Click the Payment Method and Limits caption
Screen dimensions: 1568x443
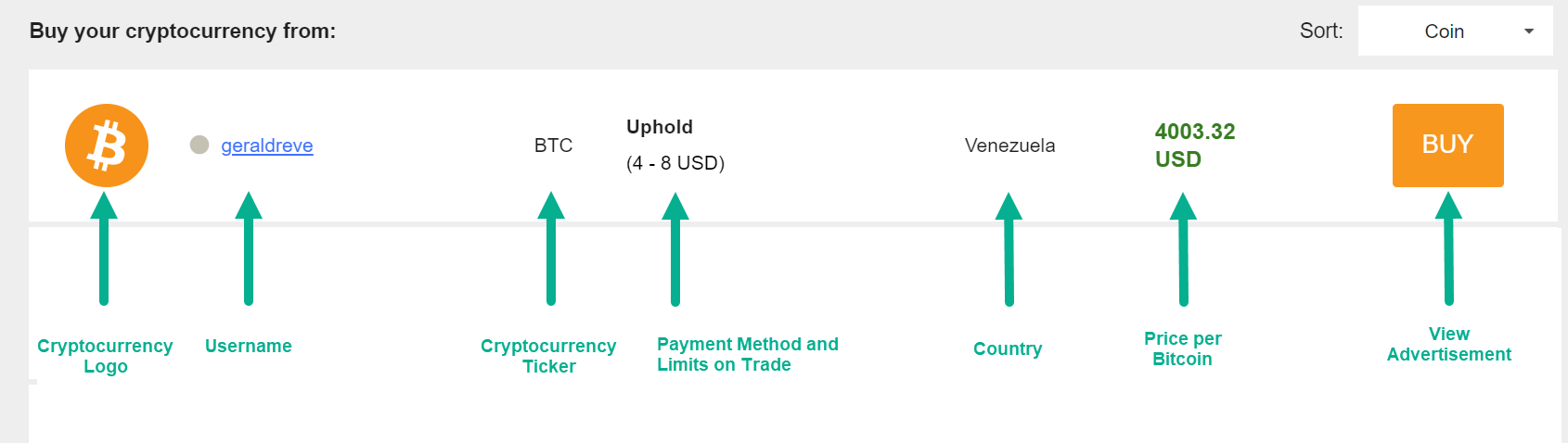tap(748, 354)
